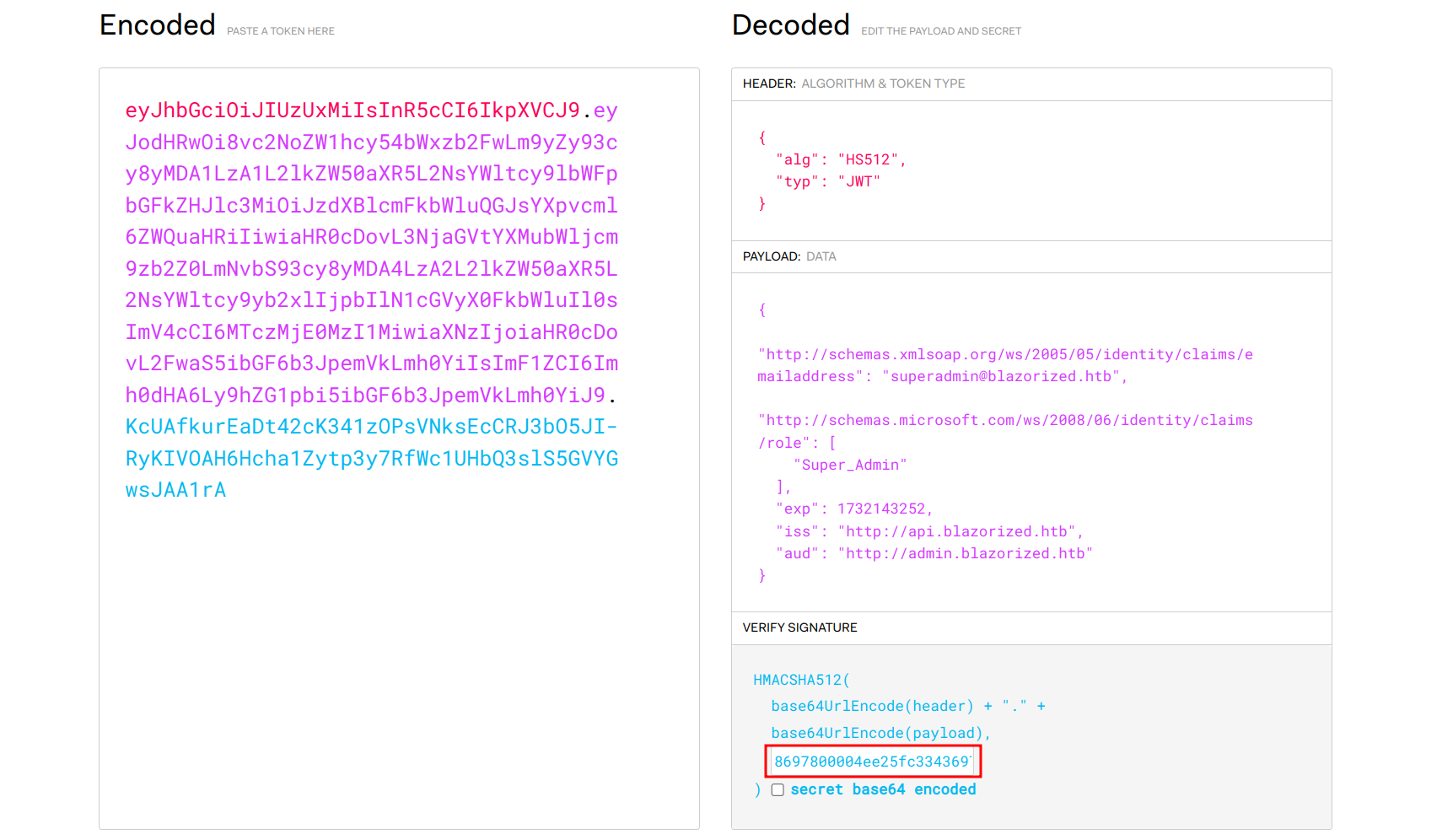The image size is (1453, 840).
Task: Click the HMACSHA512( function text
Action: click(x=801, y=680)
